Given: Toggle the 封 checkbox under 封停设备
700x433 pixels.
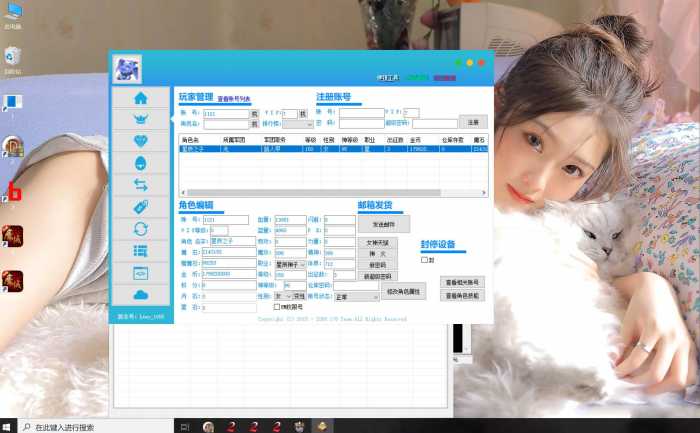Looking at the screenshot, I should coord(424,260).
